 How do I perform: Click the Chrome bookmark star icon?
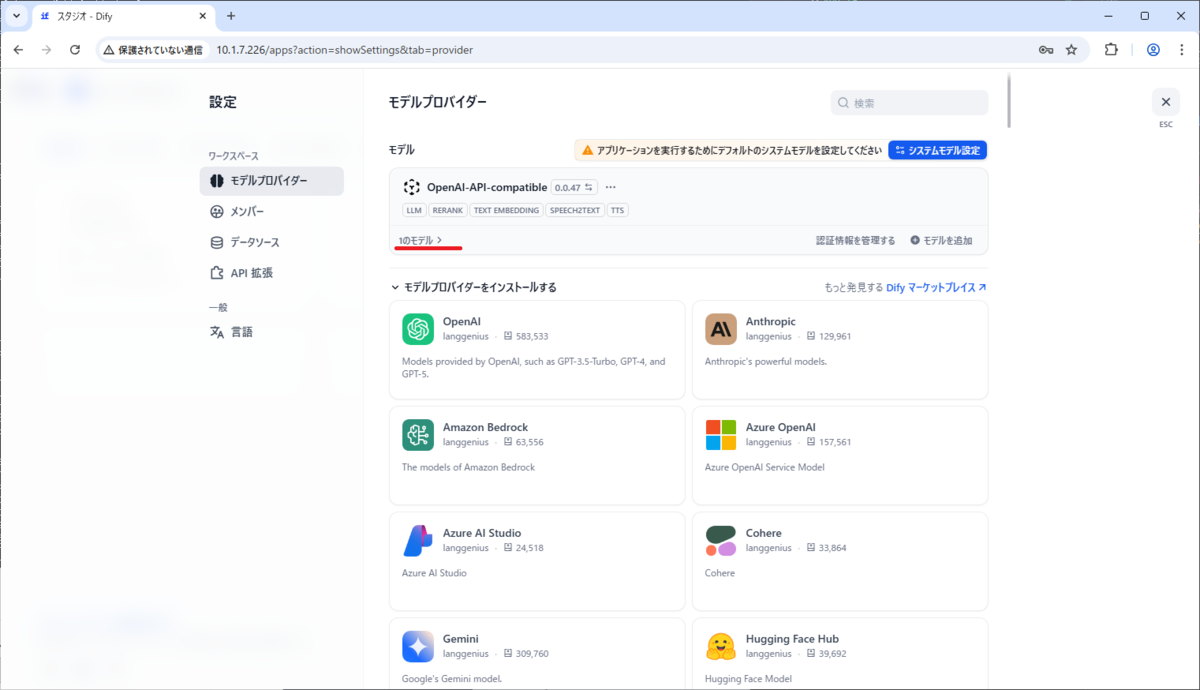click(1071, 49)
